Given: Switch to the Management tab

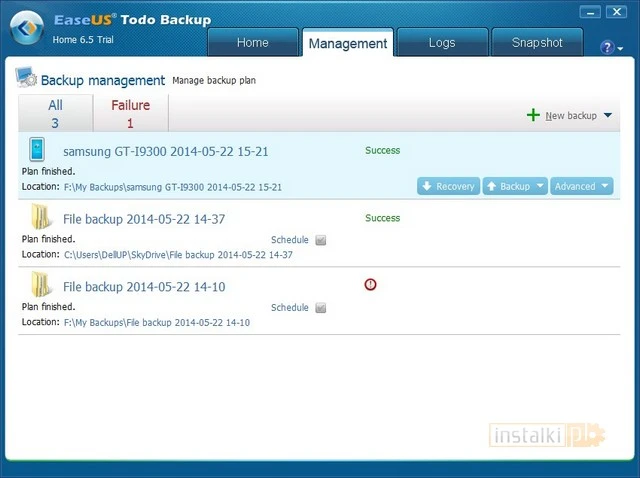Looking at the screenshot, I should (x=348, y=43).
